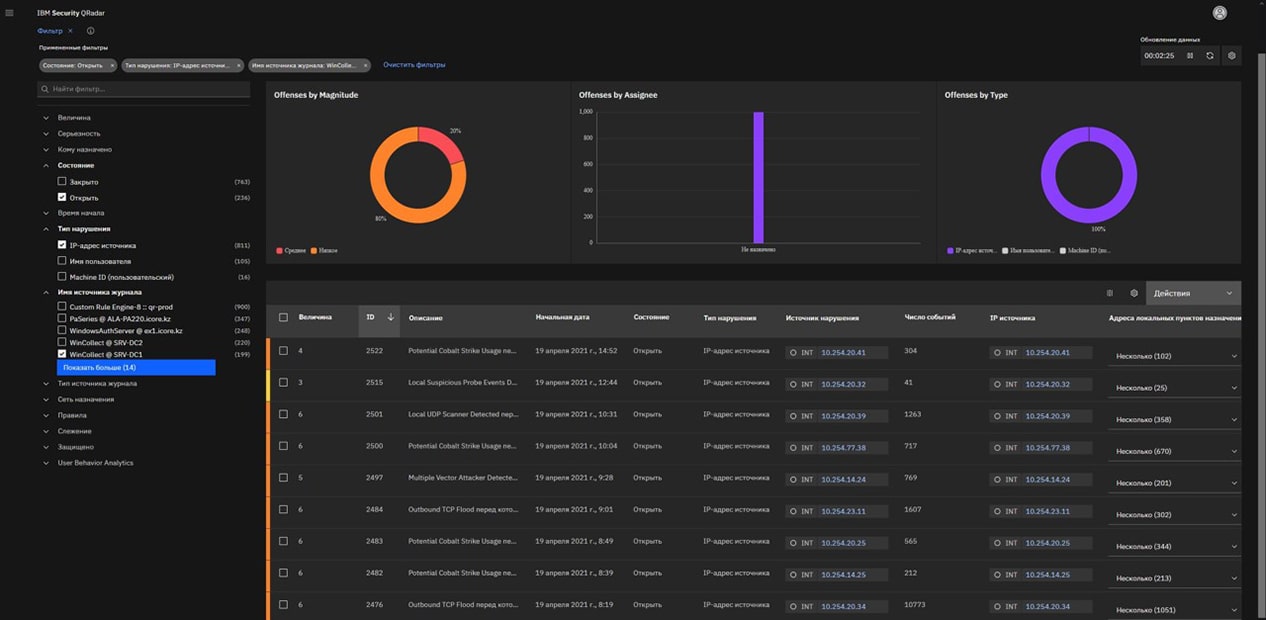Click the user profile avatar icon
This screenshot has height=620, width=1266.
click(x=1219, y=13)
